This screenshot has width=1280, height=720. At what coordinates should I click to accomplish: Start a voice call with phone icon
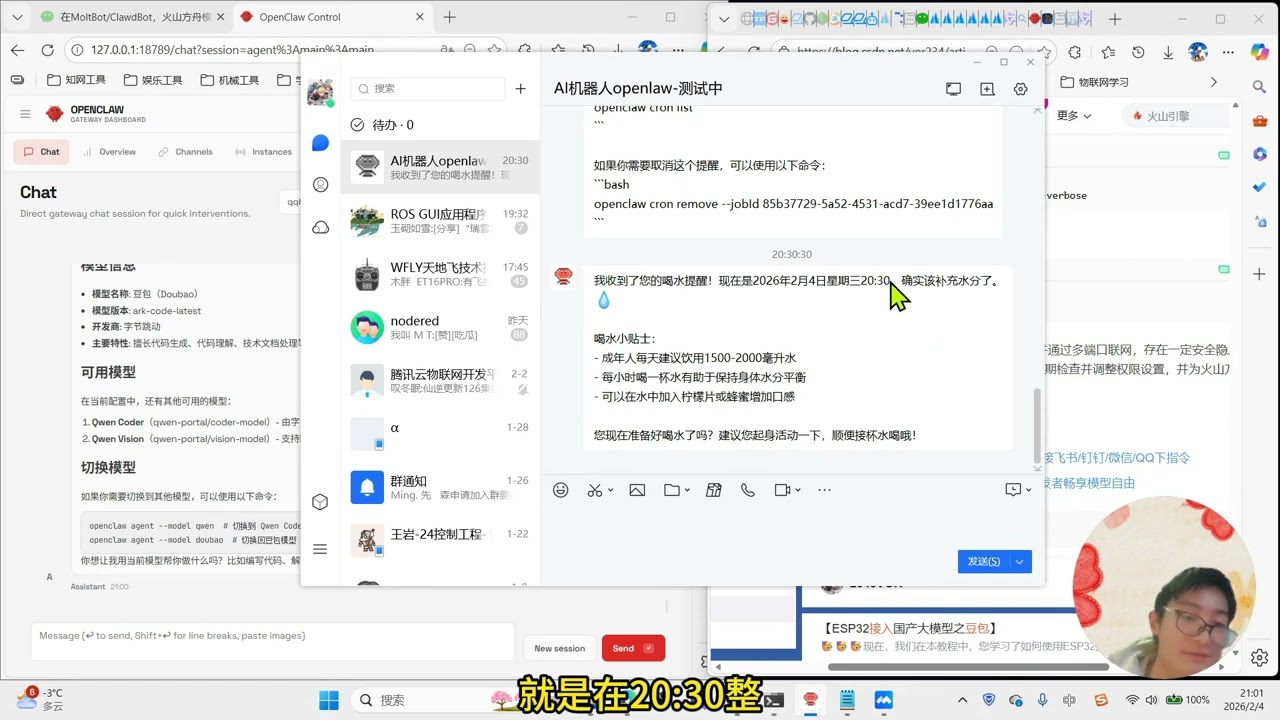[748, 490]
